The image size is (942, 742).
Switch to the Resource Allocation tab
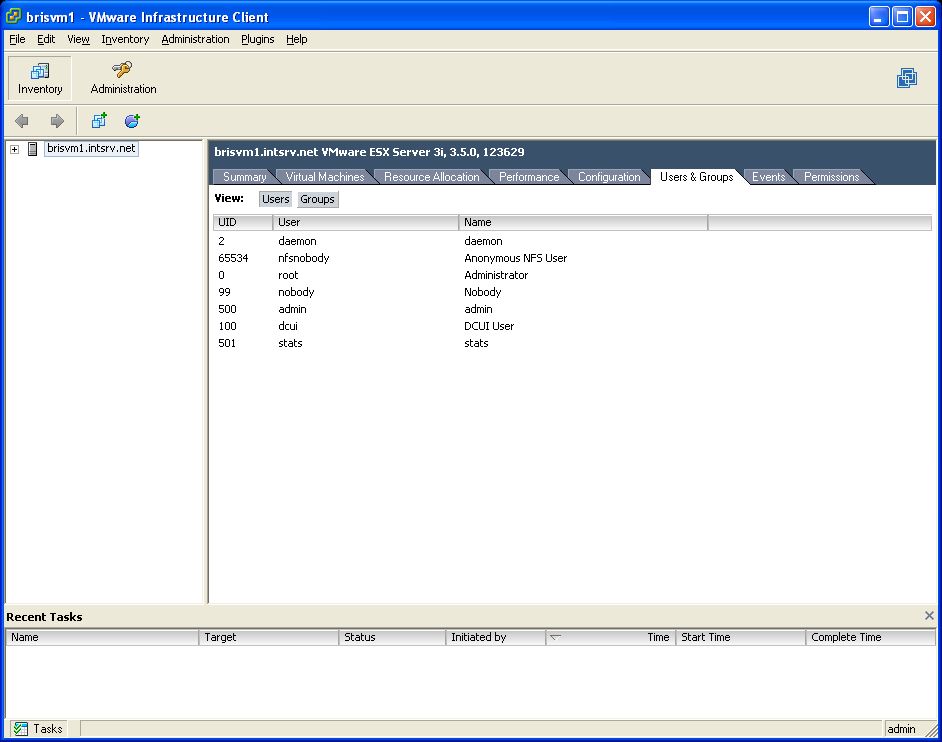(x=432, y=177)
